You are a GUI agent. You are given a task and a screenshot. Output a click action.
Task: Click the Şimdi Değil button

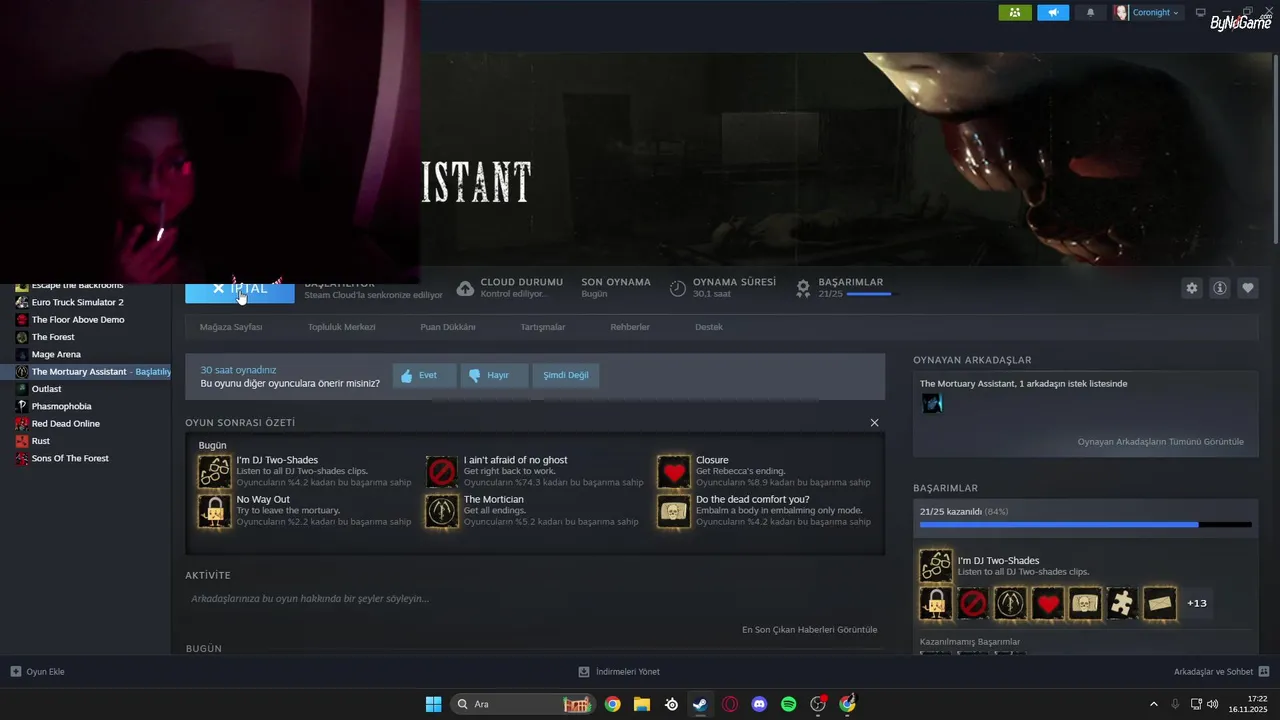coord(566,376)
